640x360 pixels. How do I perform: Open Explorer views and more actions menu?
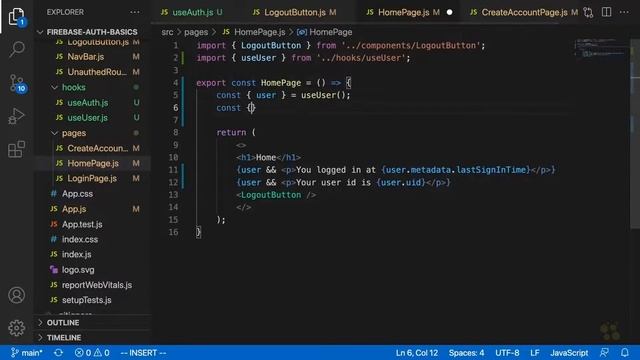click(135, 12)
